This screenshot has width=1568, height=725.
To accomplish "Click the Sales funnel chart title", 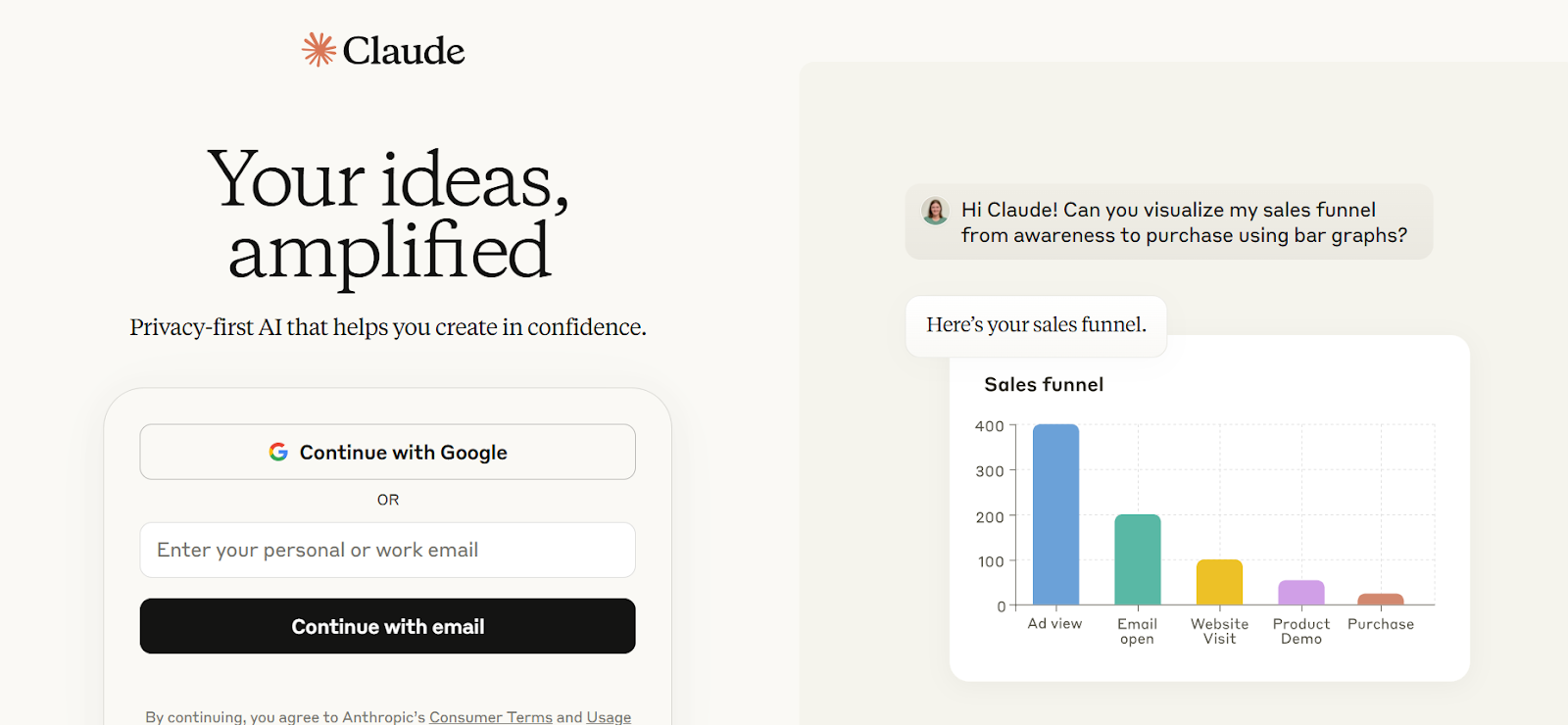I will click(1044, 385).
